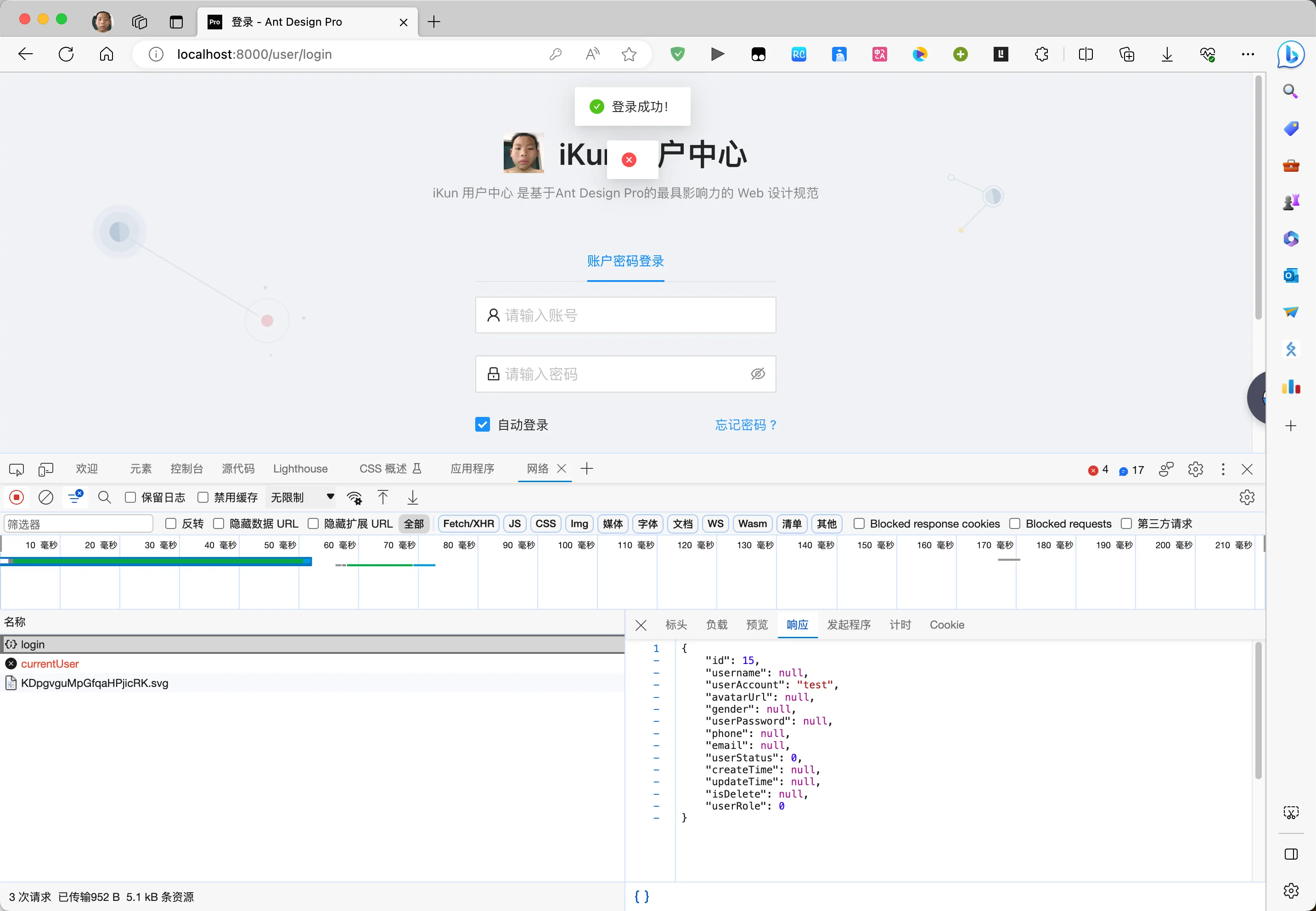Click the favorites star in address bar
The image size is (1316, 911).
pos(629,54)
